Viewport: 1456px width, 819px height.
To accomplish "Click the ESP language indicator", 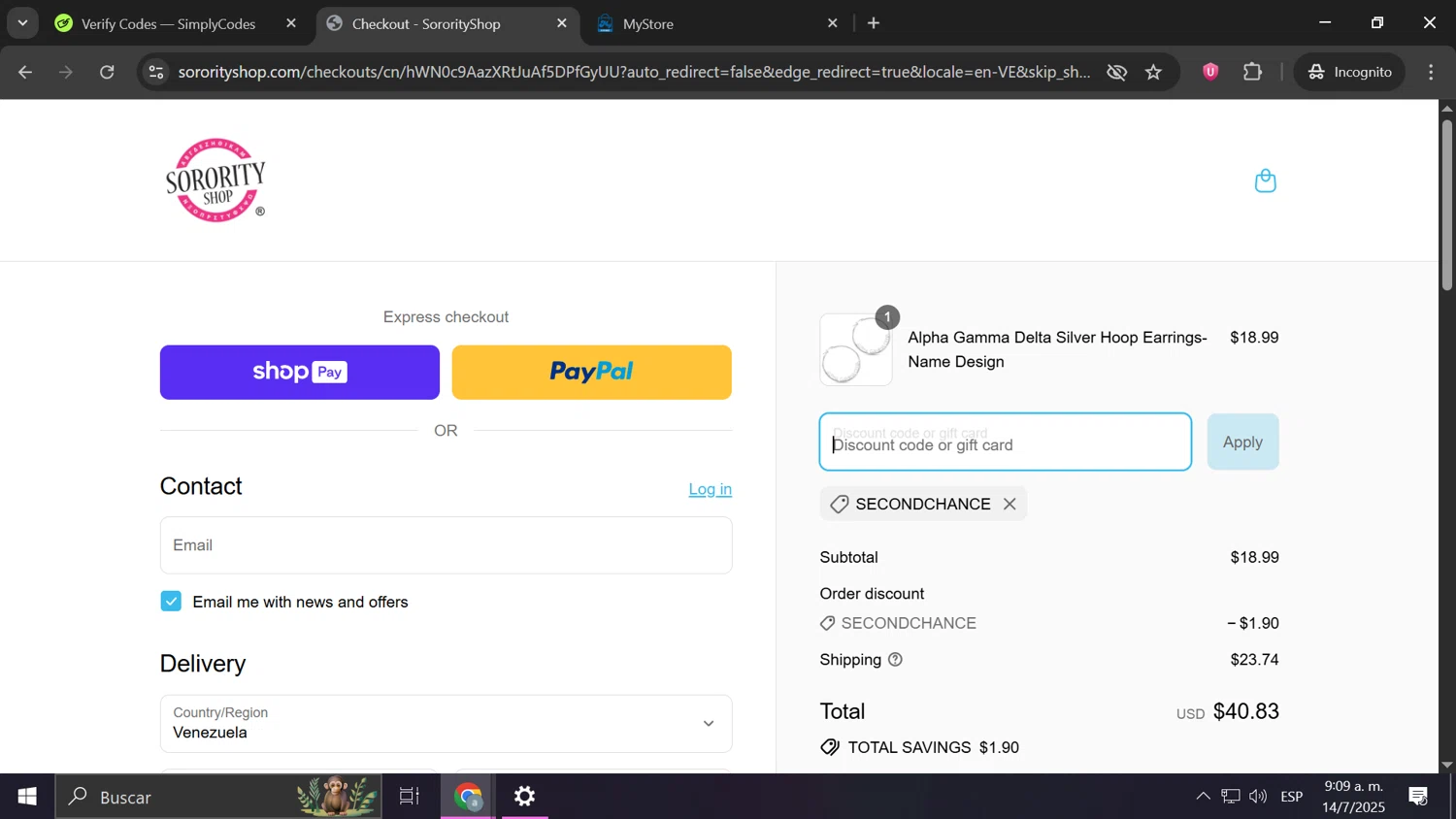I will [x=1292, y=797].
